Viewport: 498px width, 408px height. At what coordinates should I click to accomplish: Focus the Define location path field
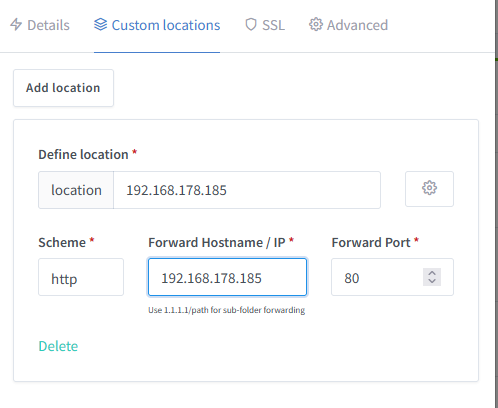click(247, 190)
